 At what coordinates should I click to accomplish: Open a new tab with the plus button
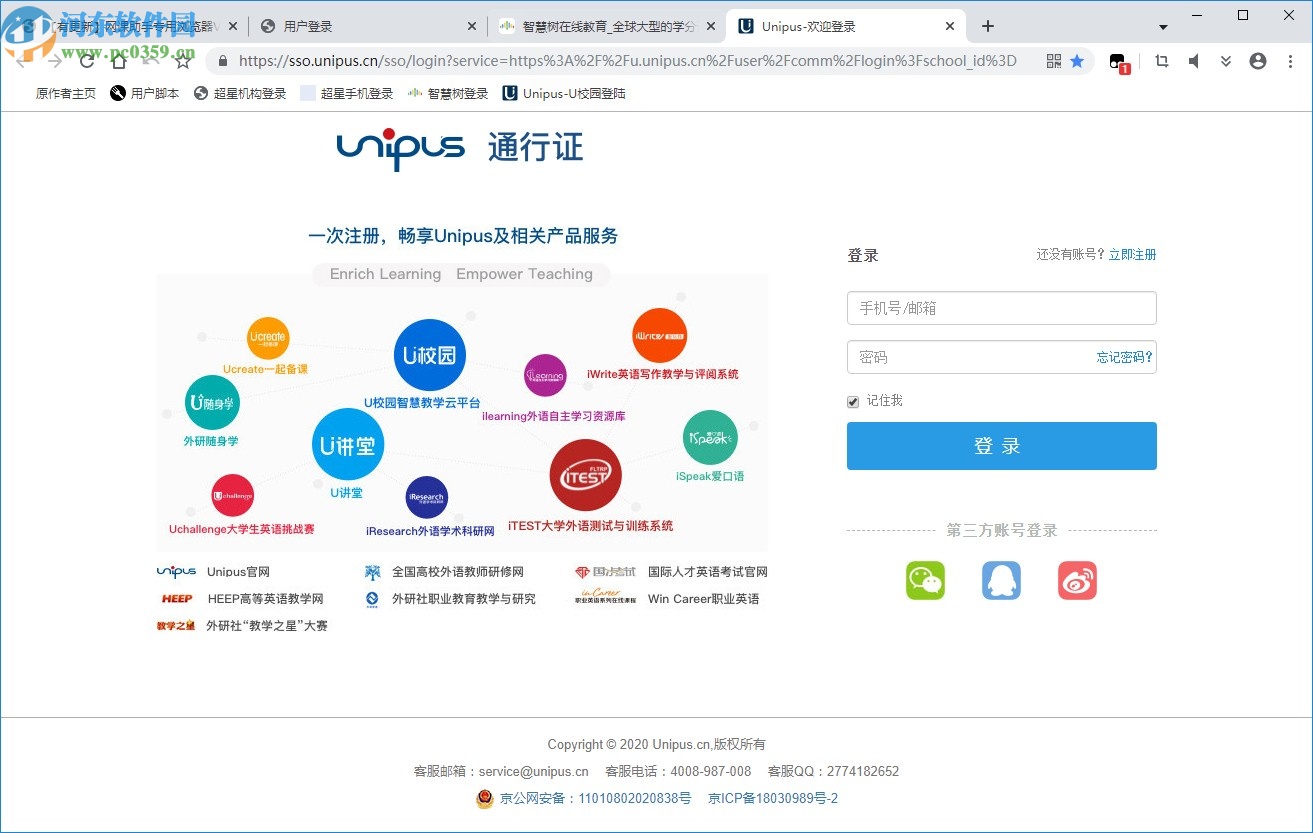(988, 25)
